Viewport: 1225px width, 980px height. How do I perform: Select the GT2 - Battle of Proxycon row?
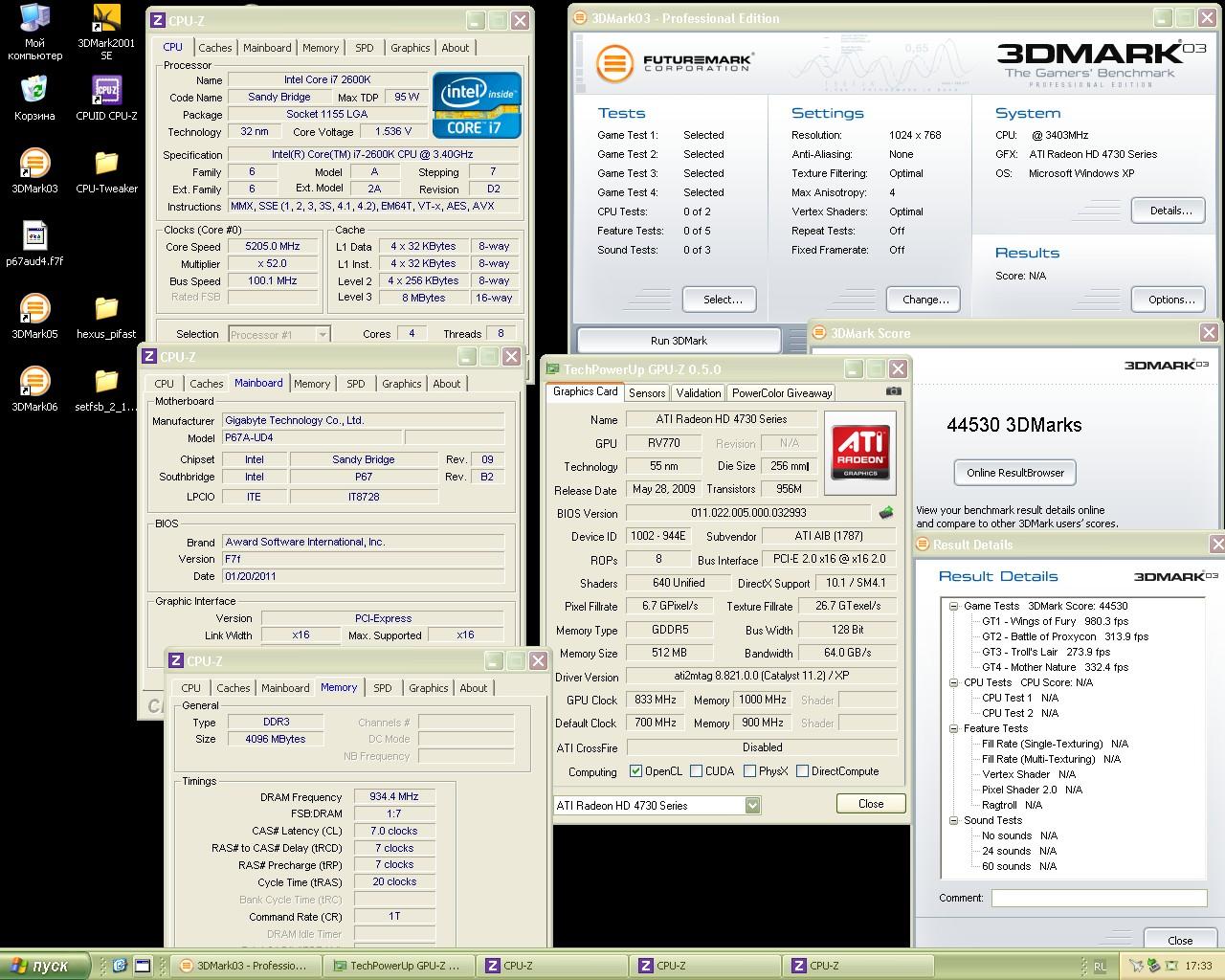(x=1064, y=636)
